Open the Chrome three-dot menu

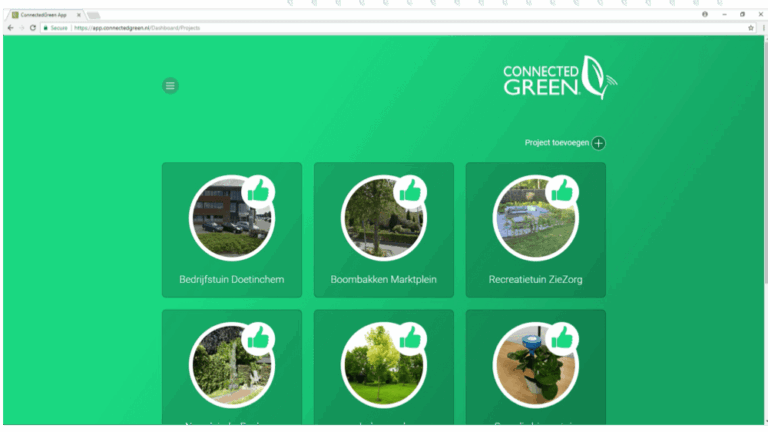763,28
